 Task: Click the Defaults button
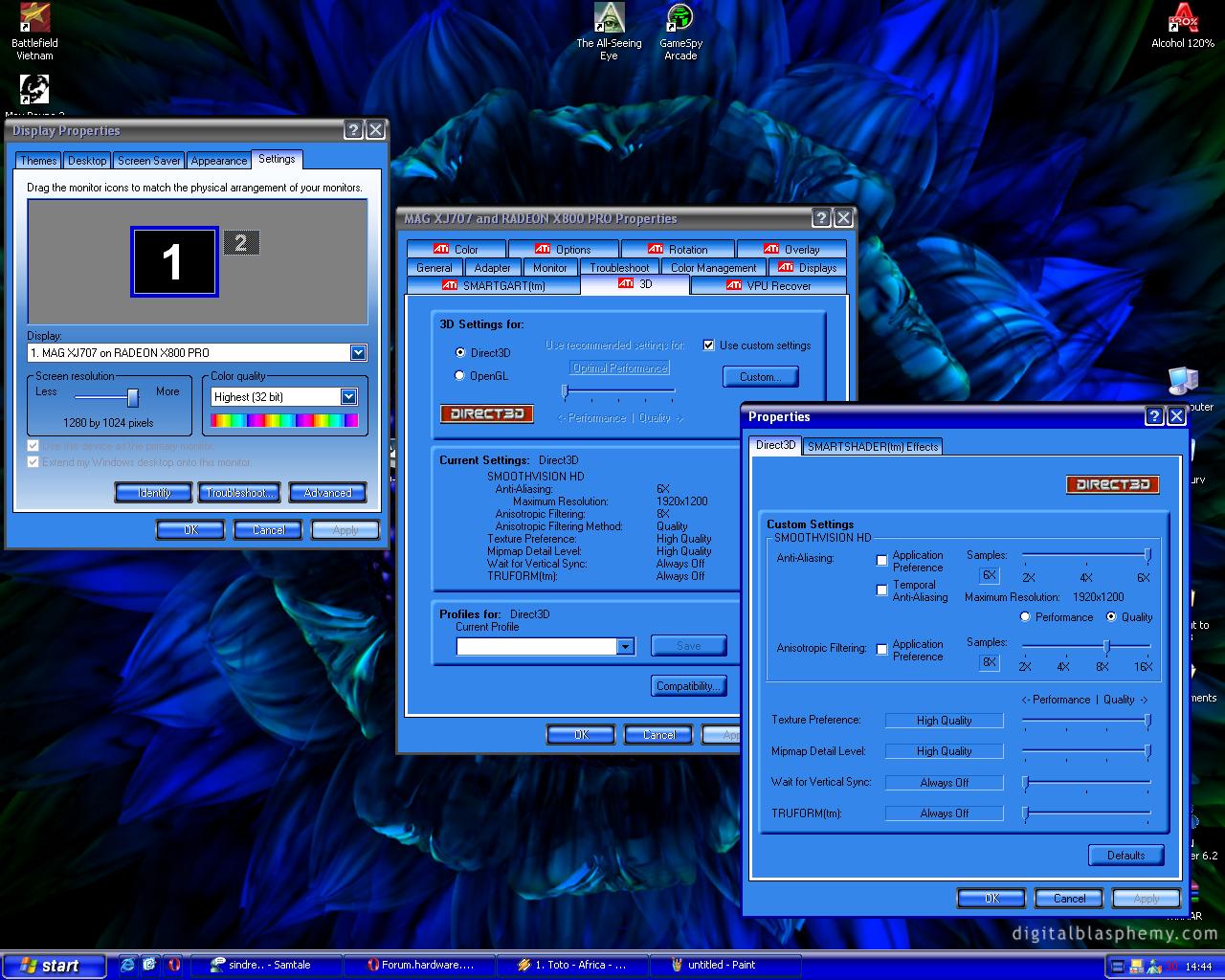click(1126, 856)
